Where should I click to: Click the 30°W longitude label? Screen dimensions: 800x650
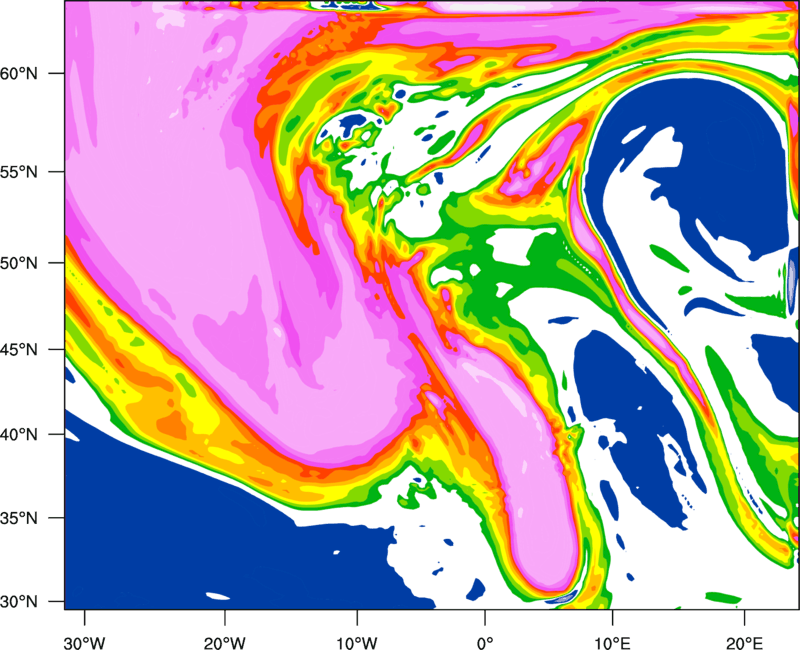(84, 643)
